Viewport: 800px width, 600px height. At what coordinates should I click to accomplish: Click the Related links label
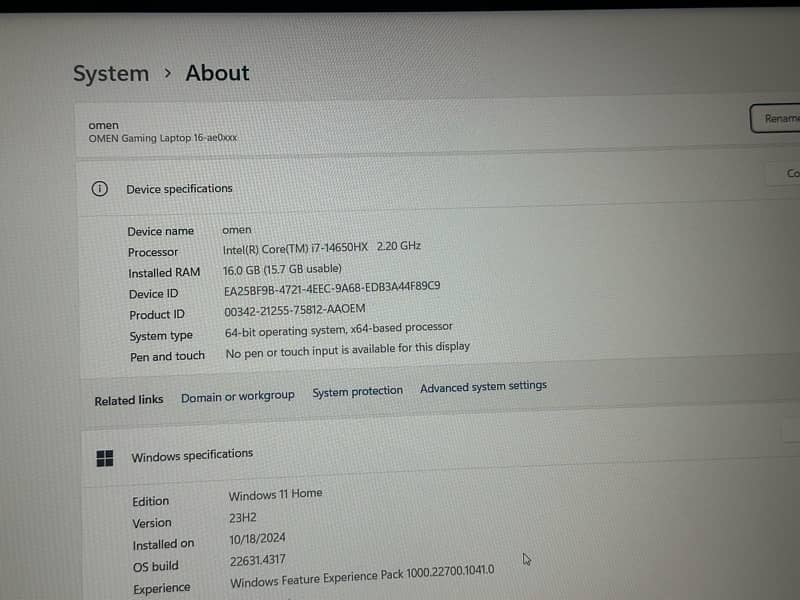point(128,400)
